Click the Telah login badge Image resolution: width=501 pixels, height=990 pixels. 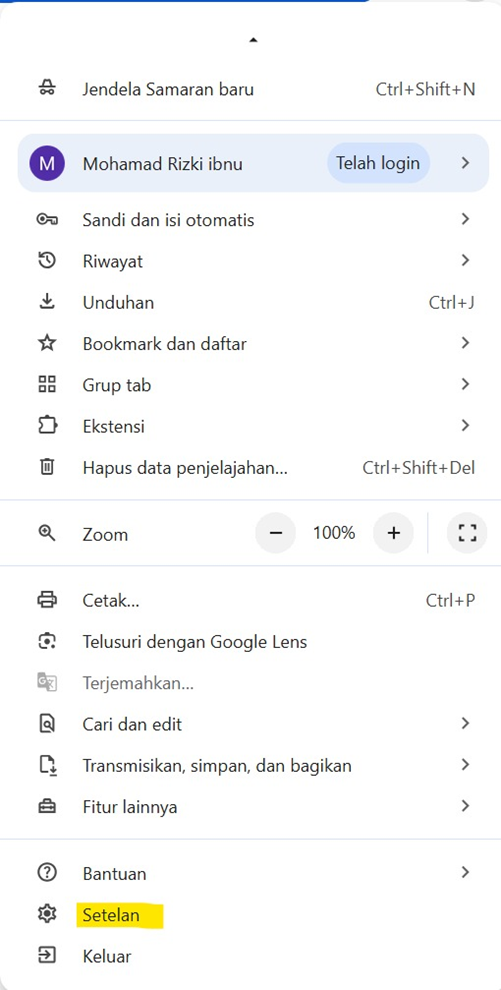pos(378,163)
